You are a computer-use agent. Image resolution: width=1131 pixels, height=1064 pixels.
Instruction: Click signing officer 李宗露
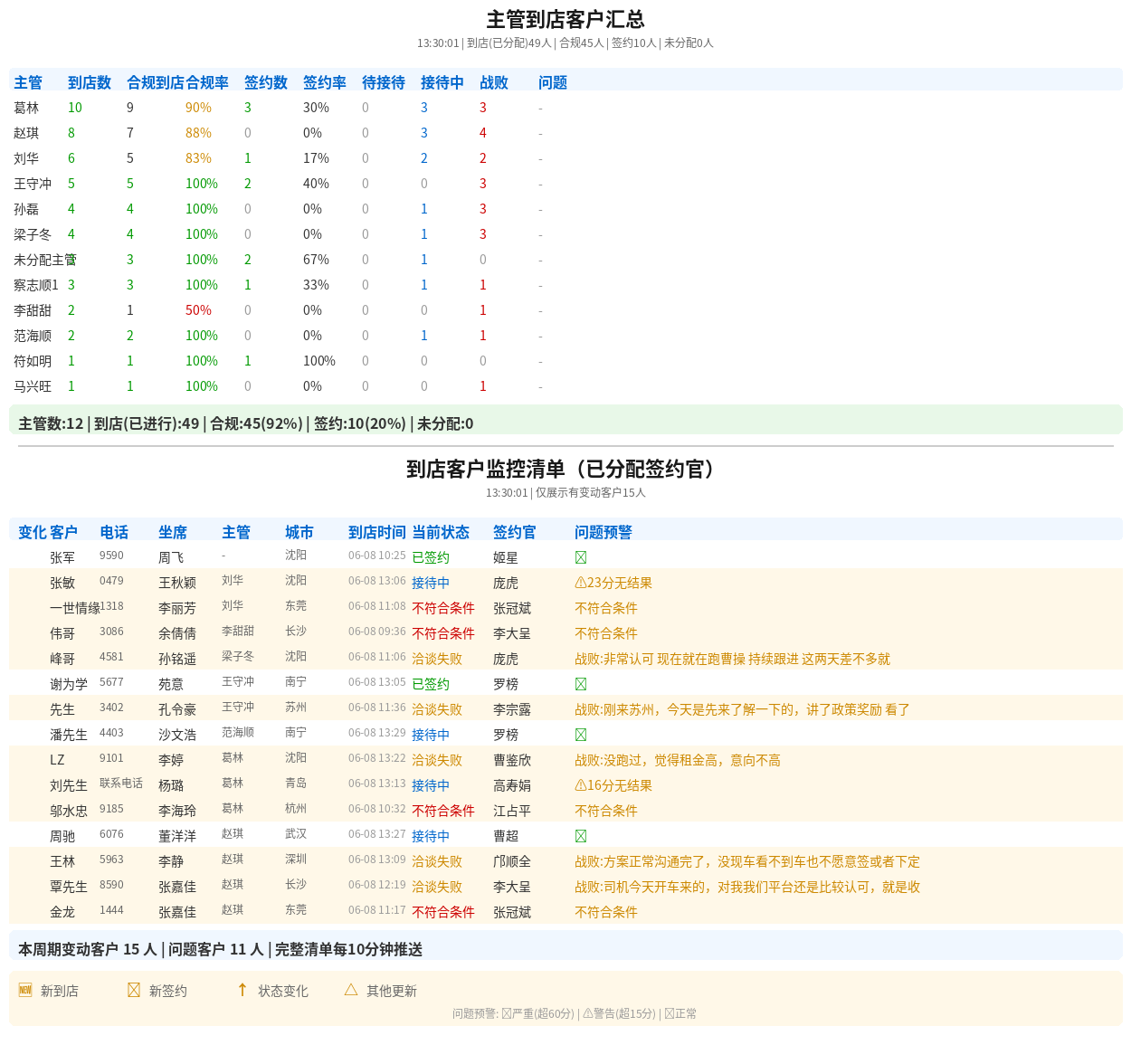512,709
